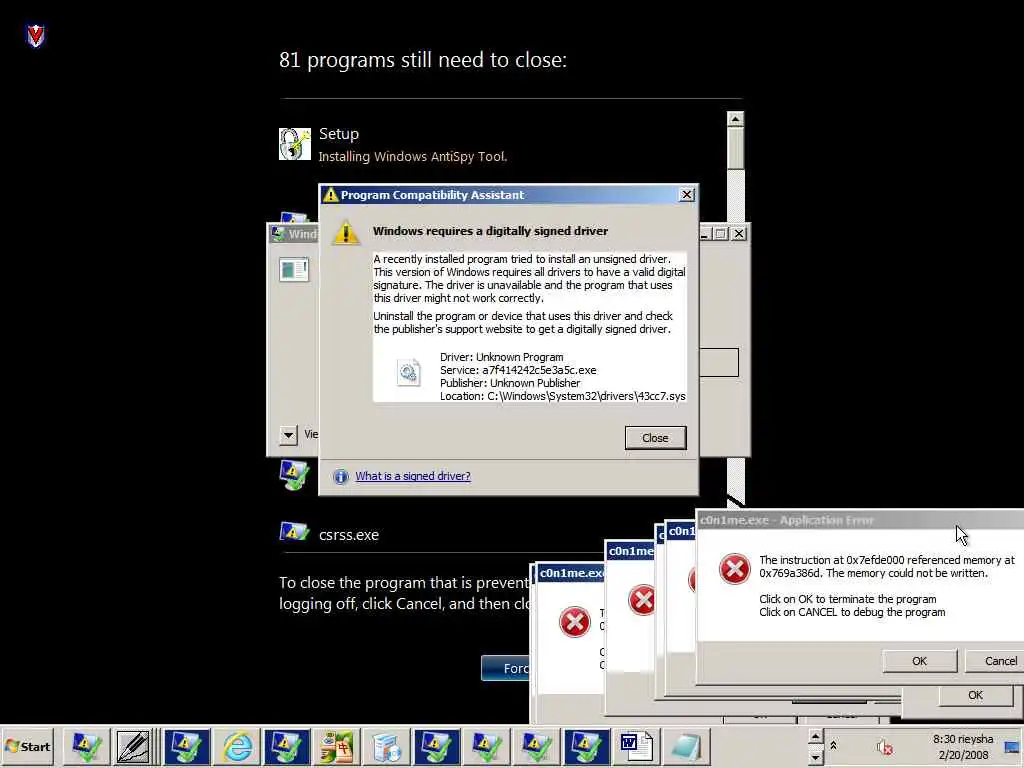Click the installer box-and-disc taskbar icon
Image resolution: width=1024 pixels, height=768 pixels.
(x=387, y=746)
